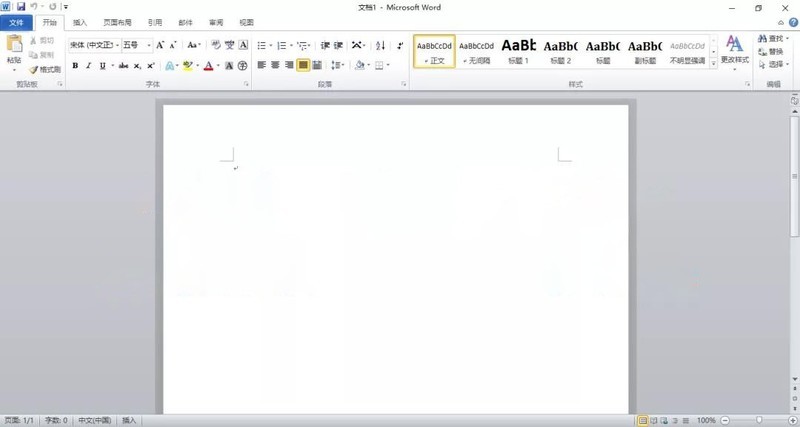
Task: Click the zoom slider in status bar
Action: point(759,420)
